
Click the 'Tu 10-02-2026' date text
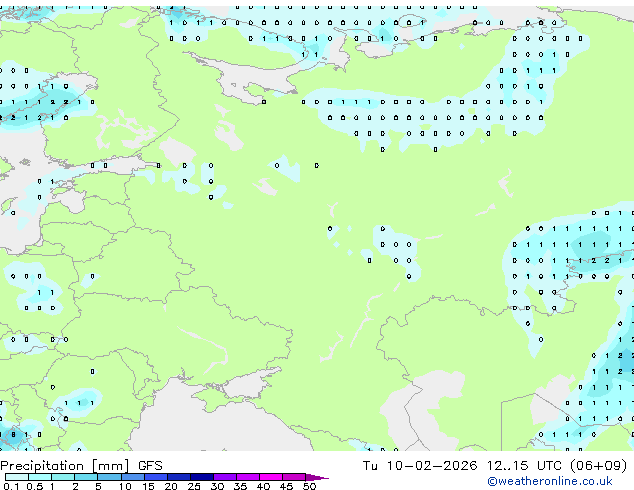[x=420, y=466]
